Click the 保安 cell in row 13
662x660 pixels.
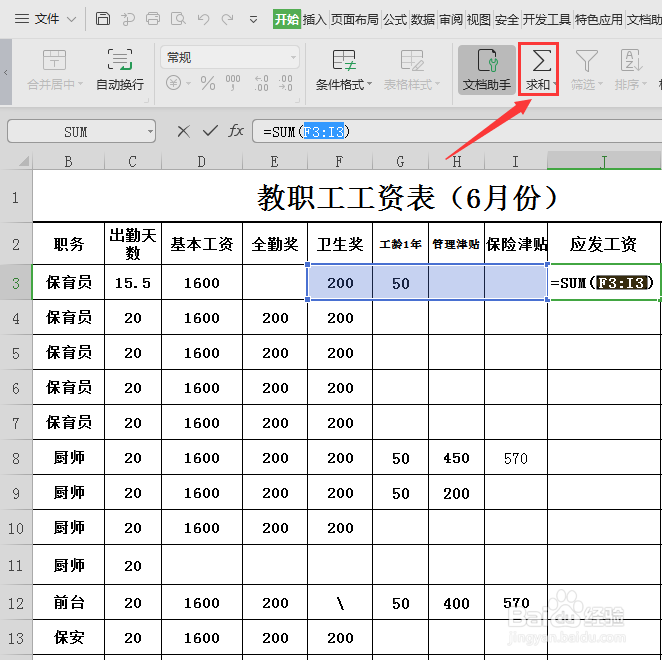pyautogui.click(x=68, y=638)
